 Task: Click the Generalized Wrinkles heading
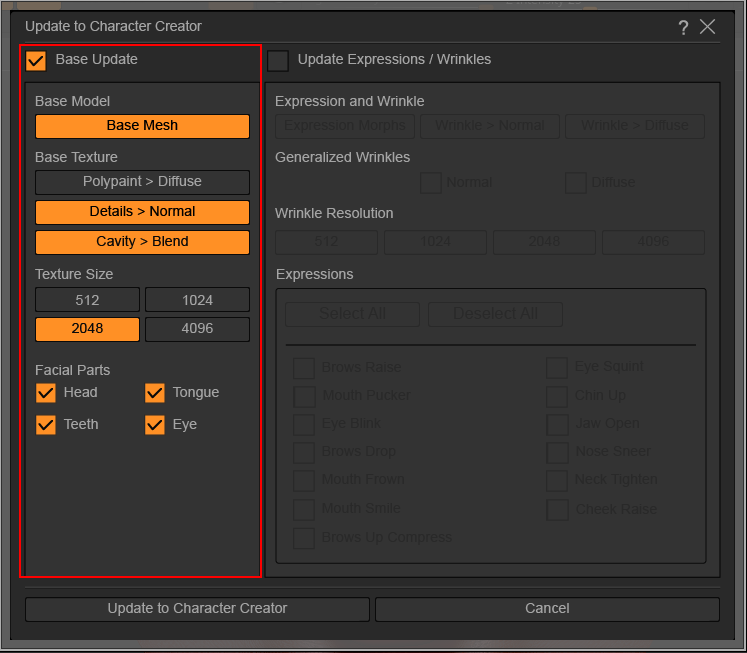pyautogui.click(x=342, y=157)
